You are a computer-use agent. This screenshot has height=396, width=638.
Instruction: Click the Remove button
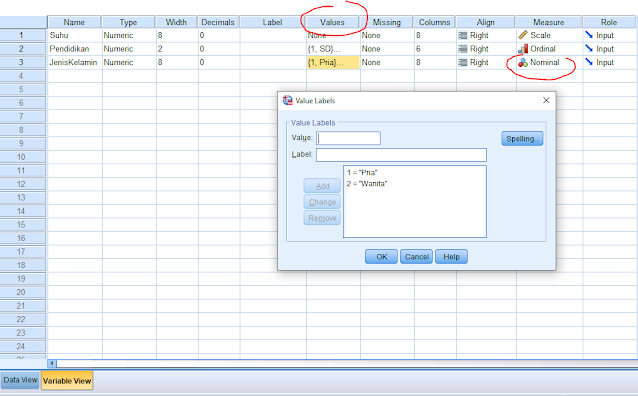pos(322,218)
